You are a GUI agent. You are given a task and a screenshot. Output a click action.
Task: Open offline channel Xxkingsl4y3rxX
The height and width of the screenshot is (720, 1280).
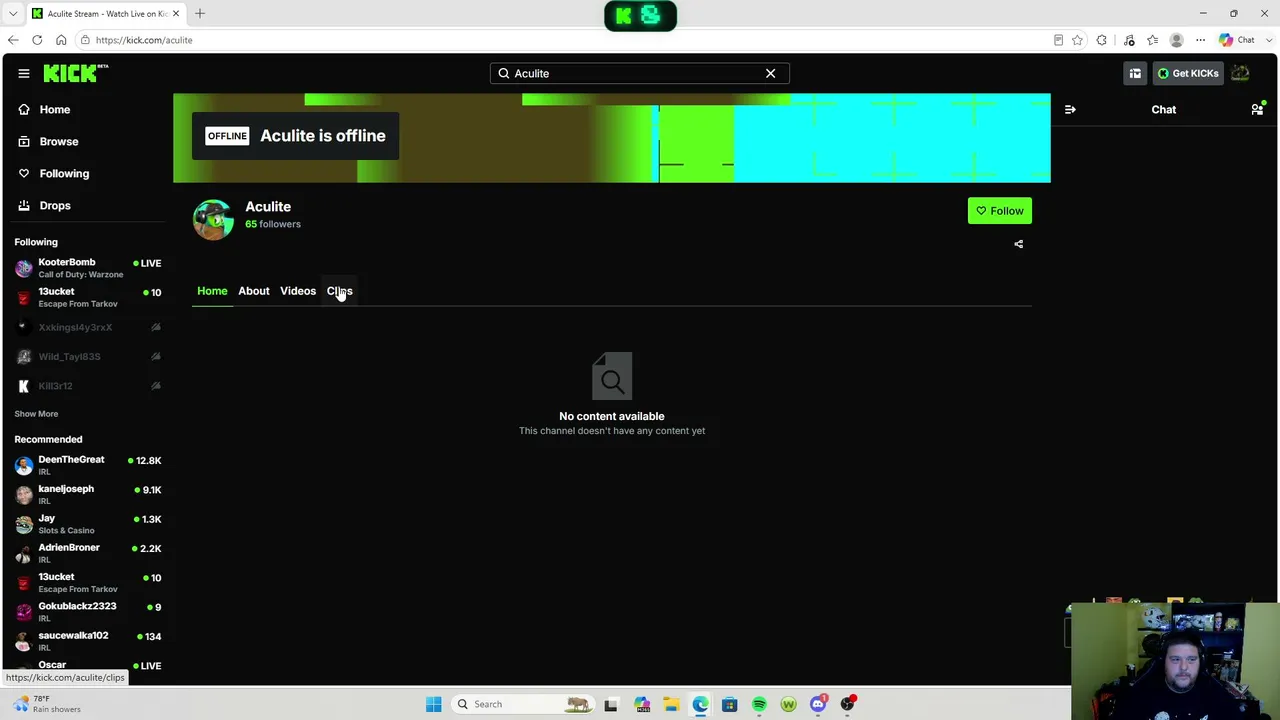pos(88,327)
